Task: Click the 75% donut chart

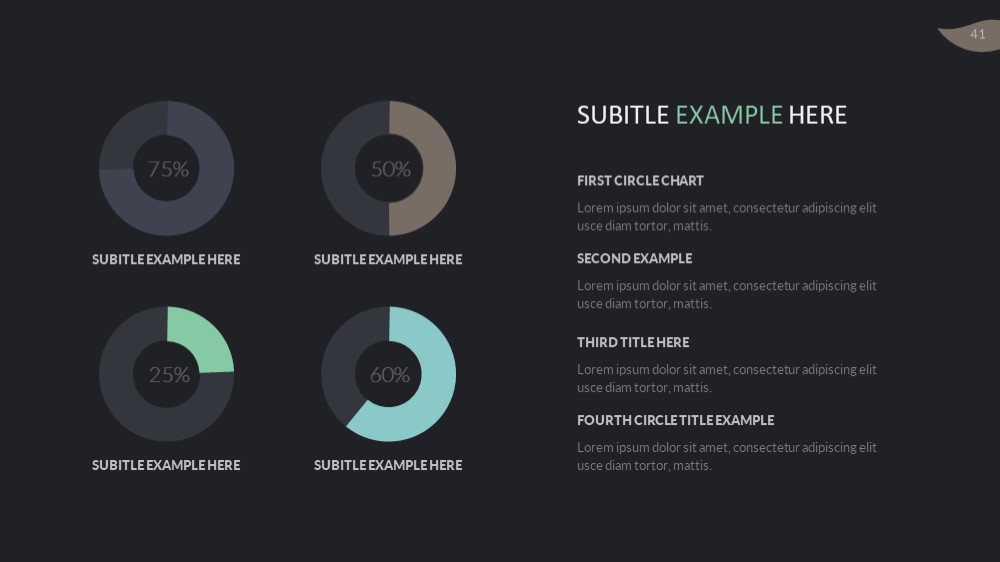Action: click(166, 168)
